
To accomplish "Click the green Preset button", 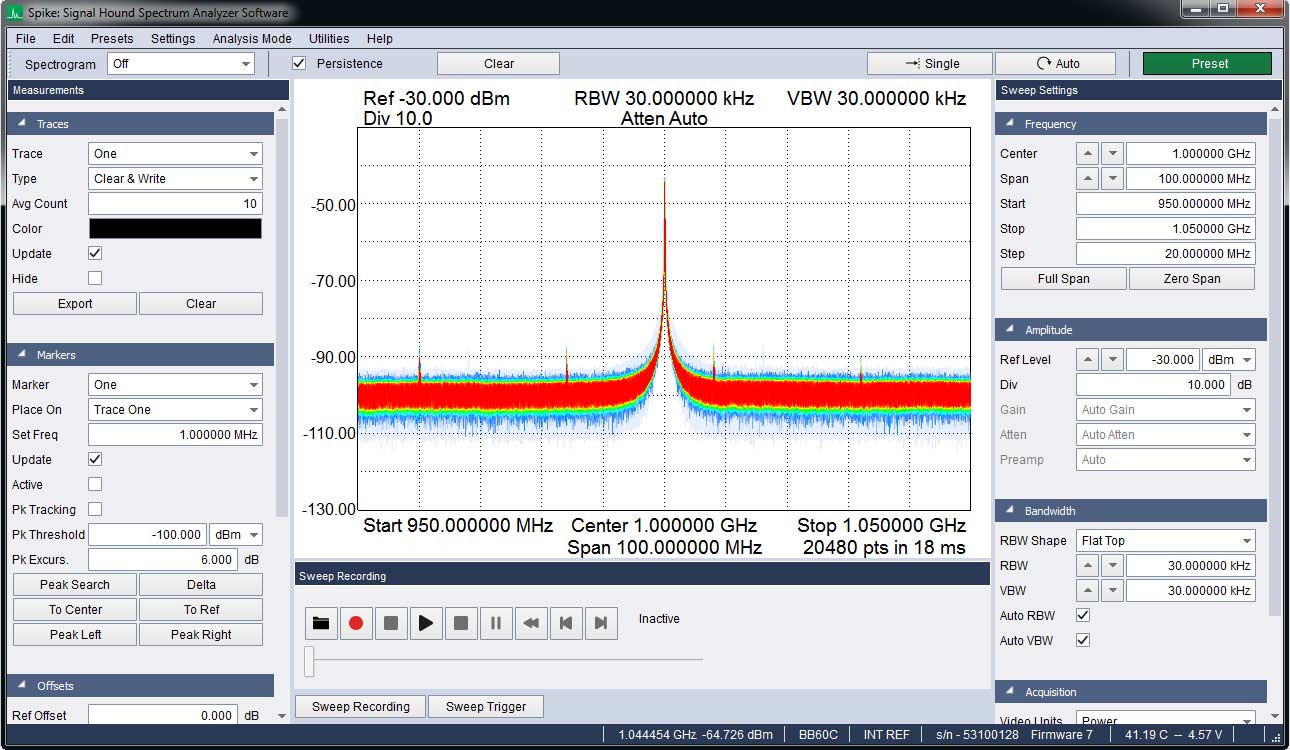I will point(1210,63).
